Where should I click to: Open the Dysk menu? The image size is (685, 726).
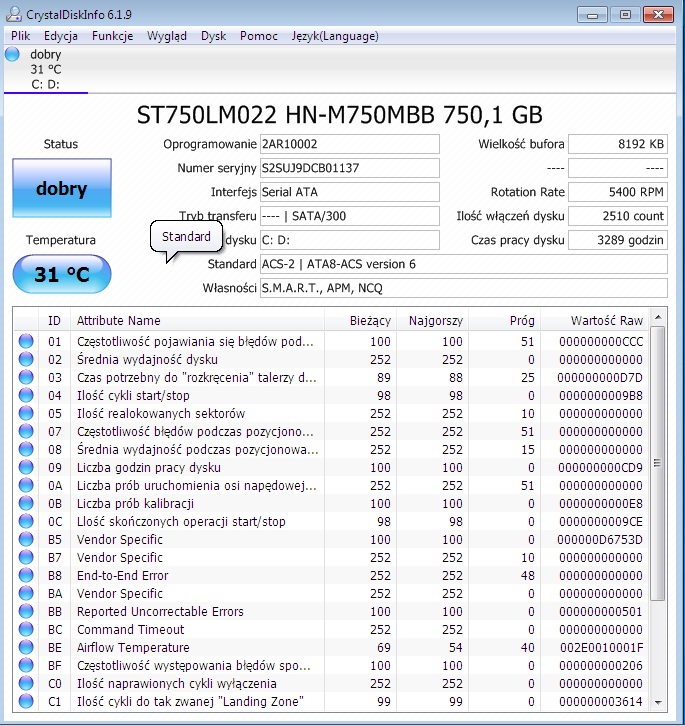[x=214, y=36]
